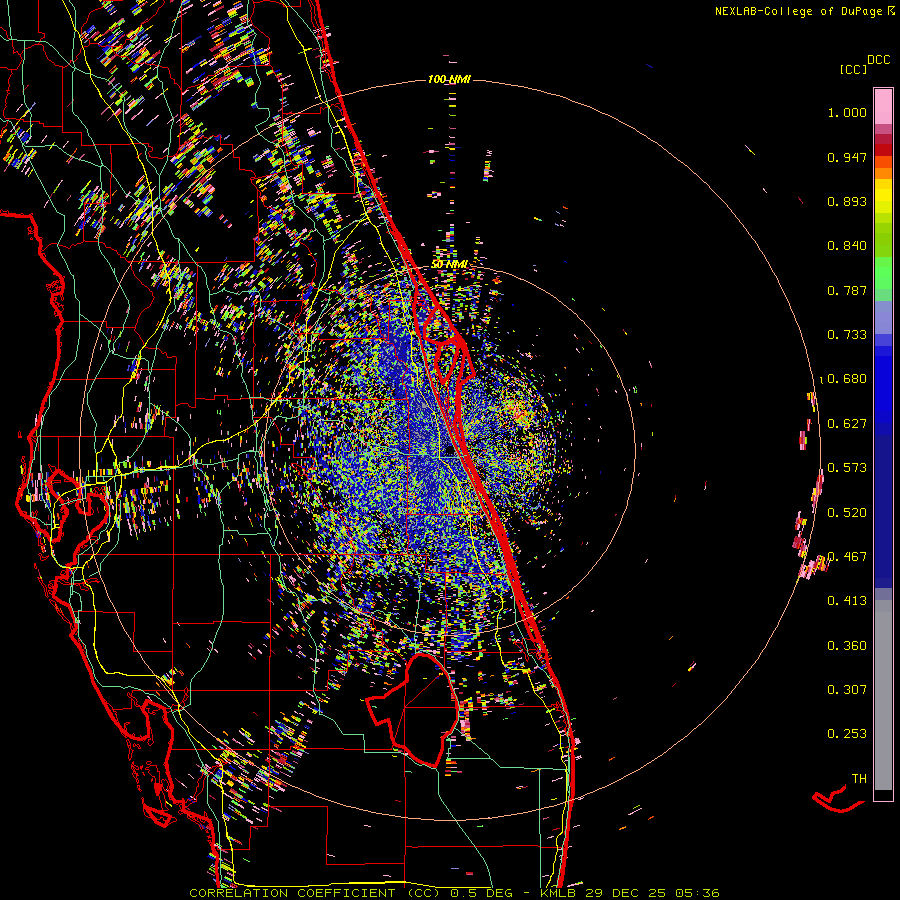Pick the gray segment of the color bar
Viewport: 900px width, 900px height.
(883, 695)
